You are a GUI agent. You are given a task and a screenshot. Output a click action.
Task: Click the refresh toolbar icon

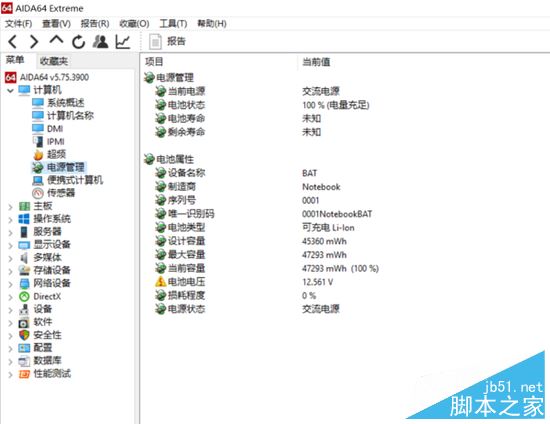(x=79, y=42)
